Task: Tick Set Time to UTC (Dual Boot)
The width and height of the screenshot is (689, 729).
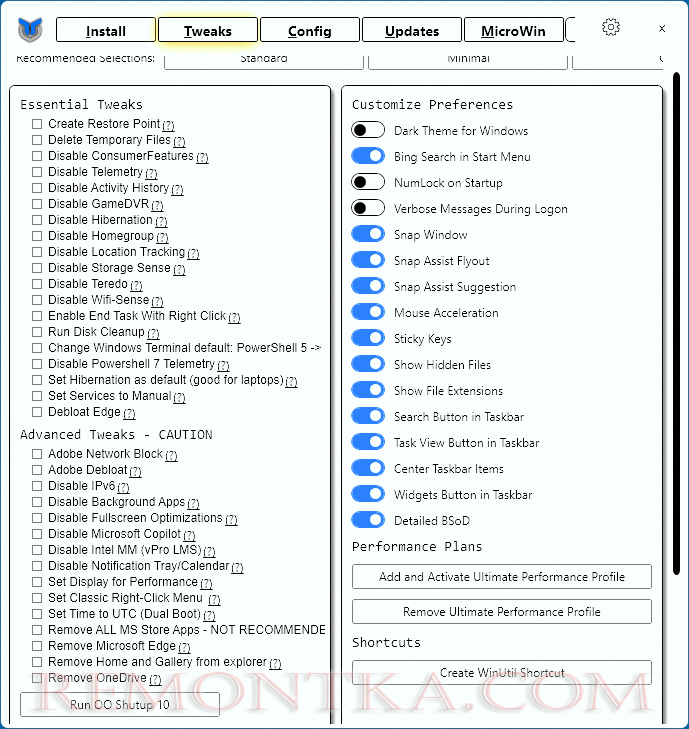Action: [37, 614]
